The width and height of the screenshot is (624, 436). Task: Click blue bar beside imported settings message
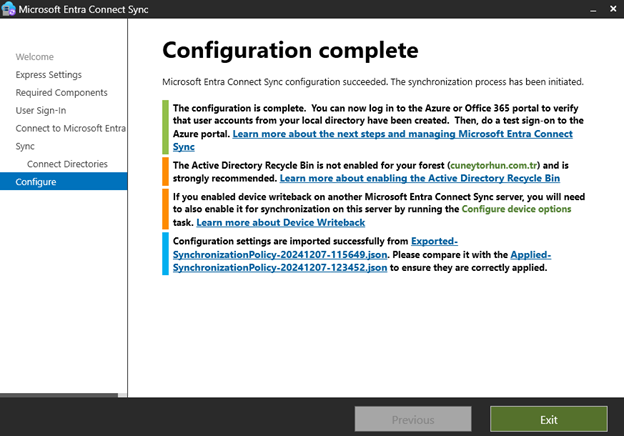point(166,255)
